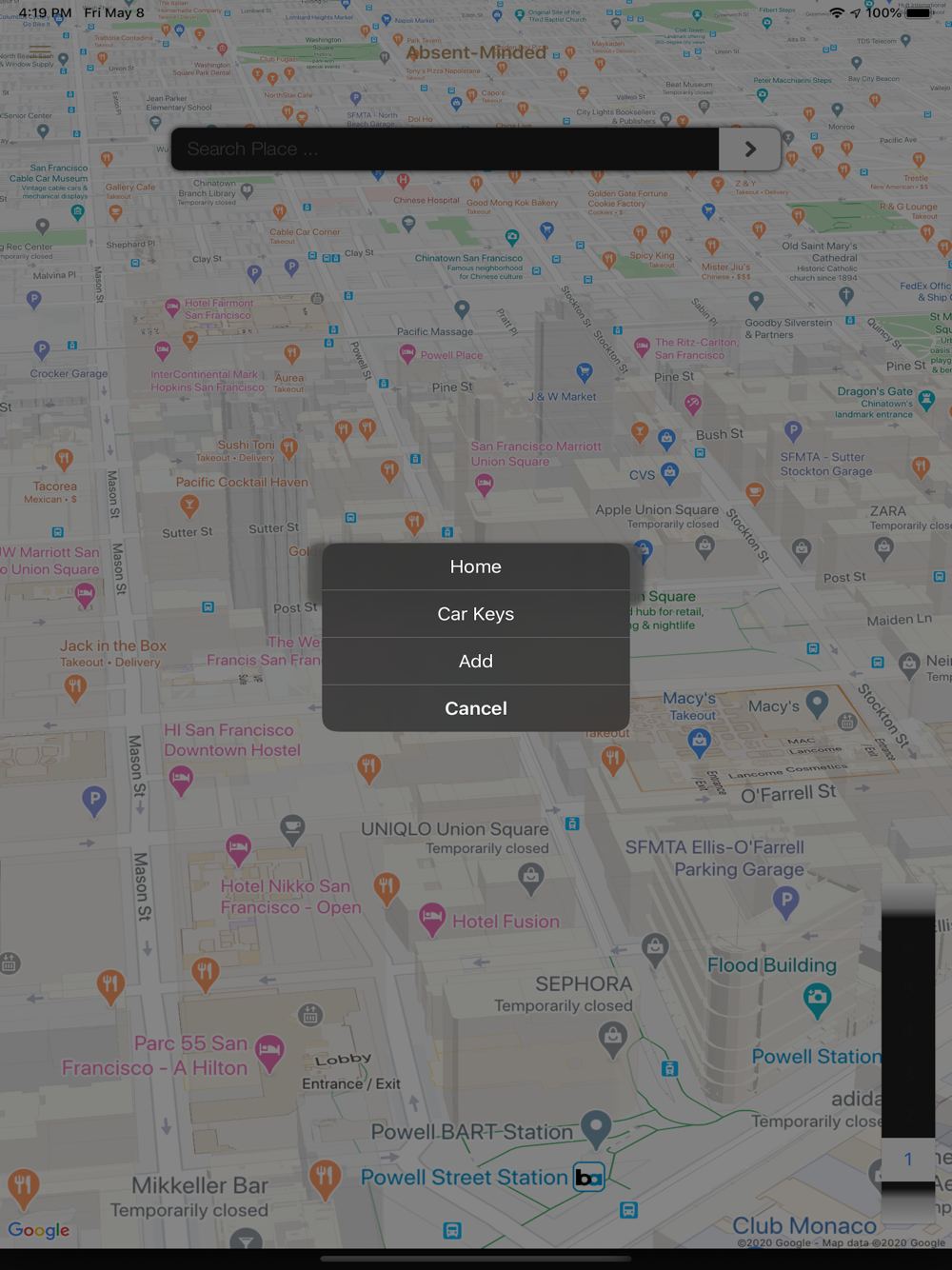The width and height of the screenshot is (952, 1270).
Task: Select the San Francisco Marriott Union Square pin
Action: click(485, 486)
